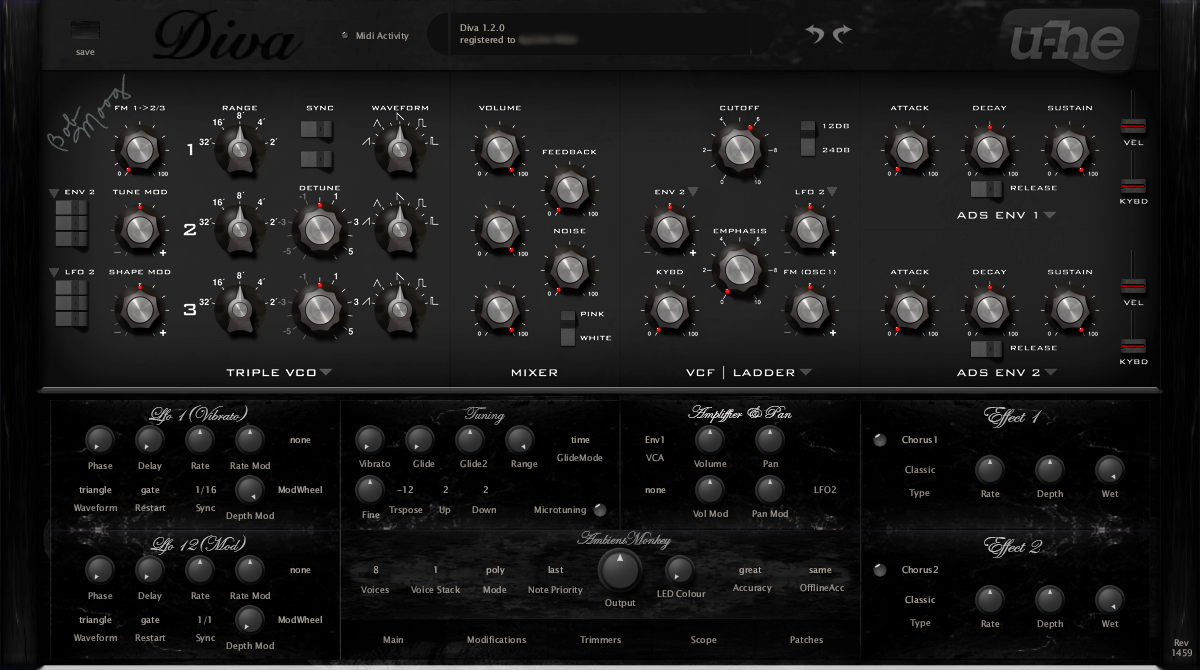Click ENV 2 VEL slider
The image size is (1200, 670).
(x=1132, y=285)
